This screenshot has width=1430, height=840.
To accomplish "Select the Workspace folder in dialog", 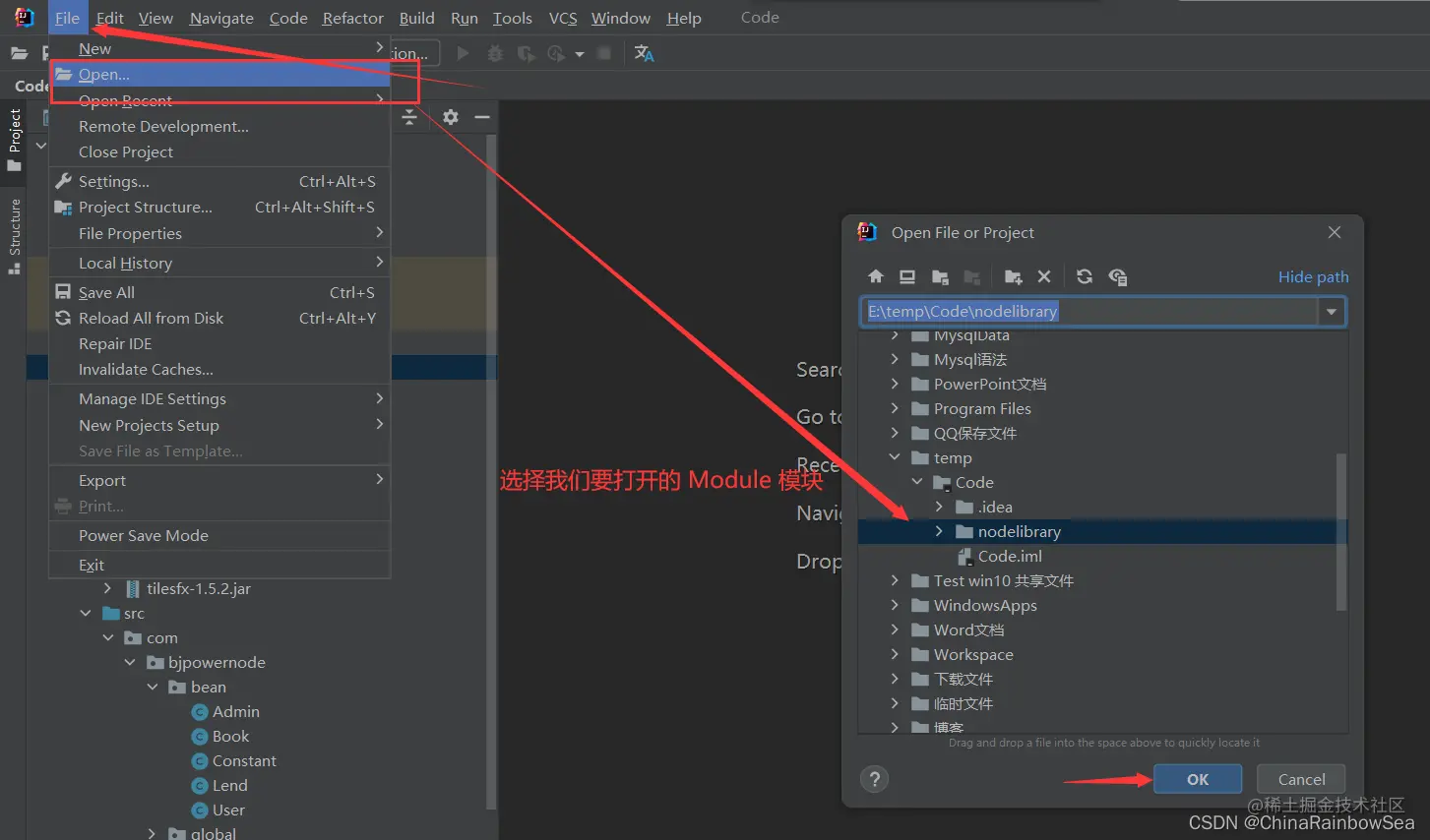I will click(x=973, y=654).
